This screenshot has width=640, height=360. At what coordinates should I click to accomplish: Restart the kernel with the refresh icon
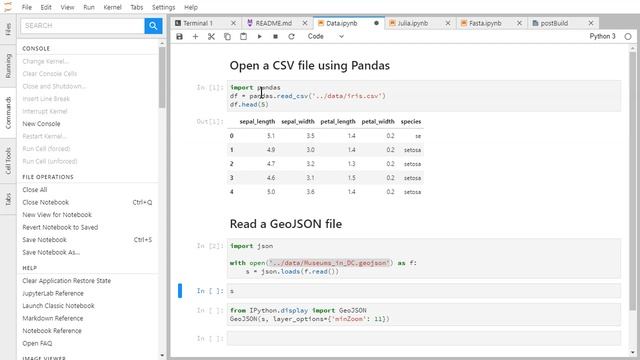point(291,37)
